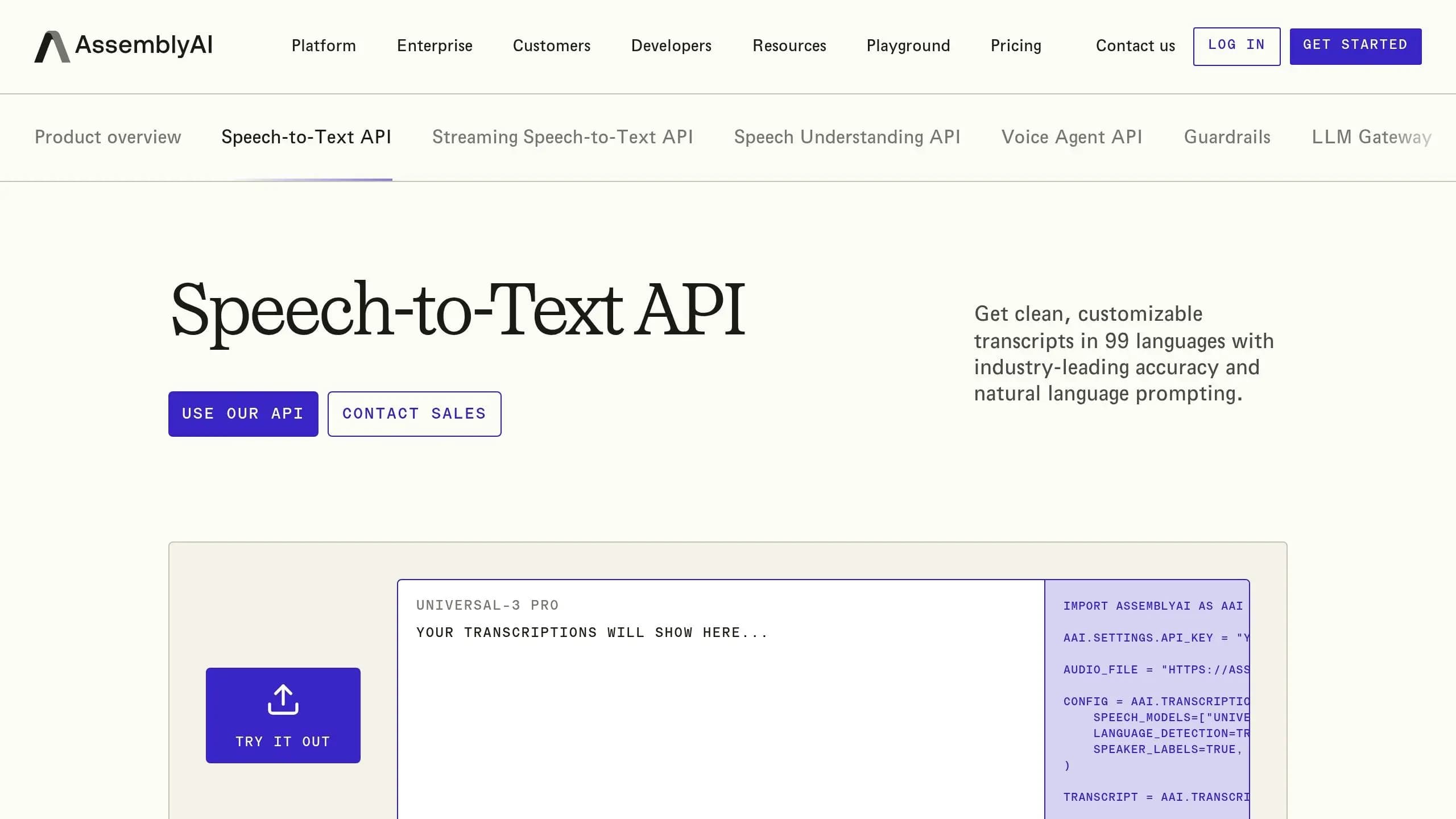
Task: Click the Contact Sales button
Action: click(414, 413)
